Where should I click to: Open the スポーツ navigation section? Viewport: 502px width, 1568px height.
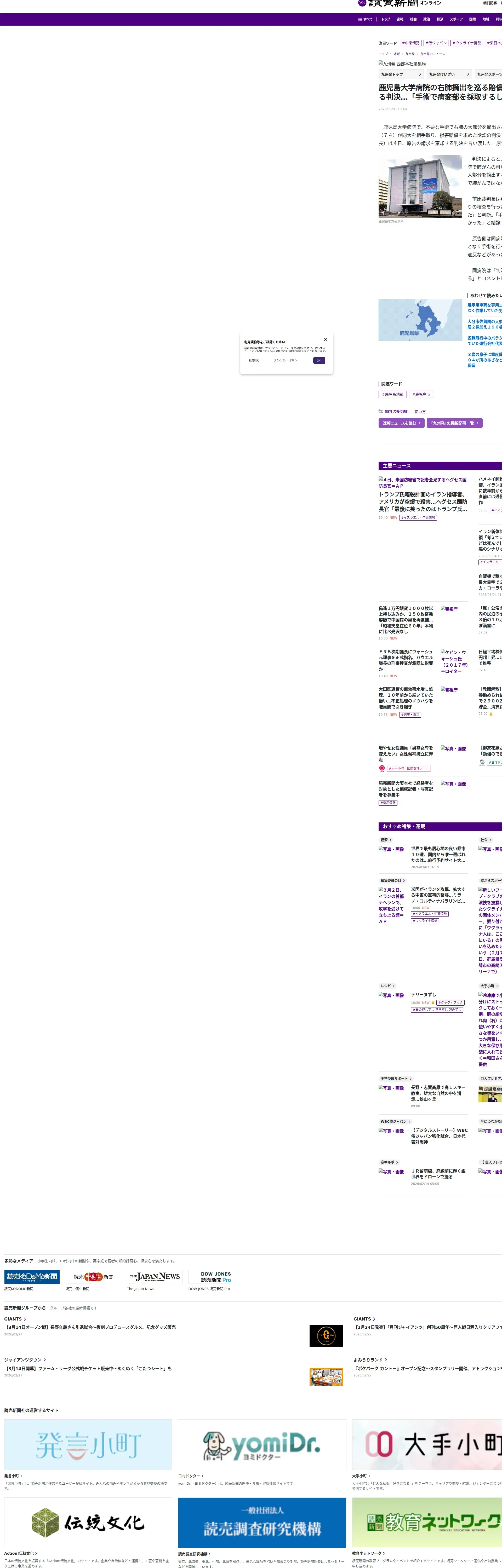coord(456,20)
